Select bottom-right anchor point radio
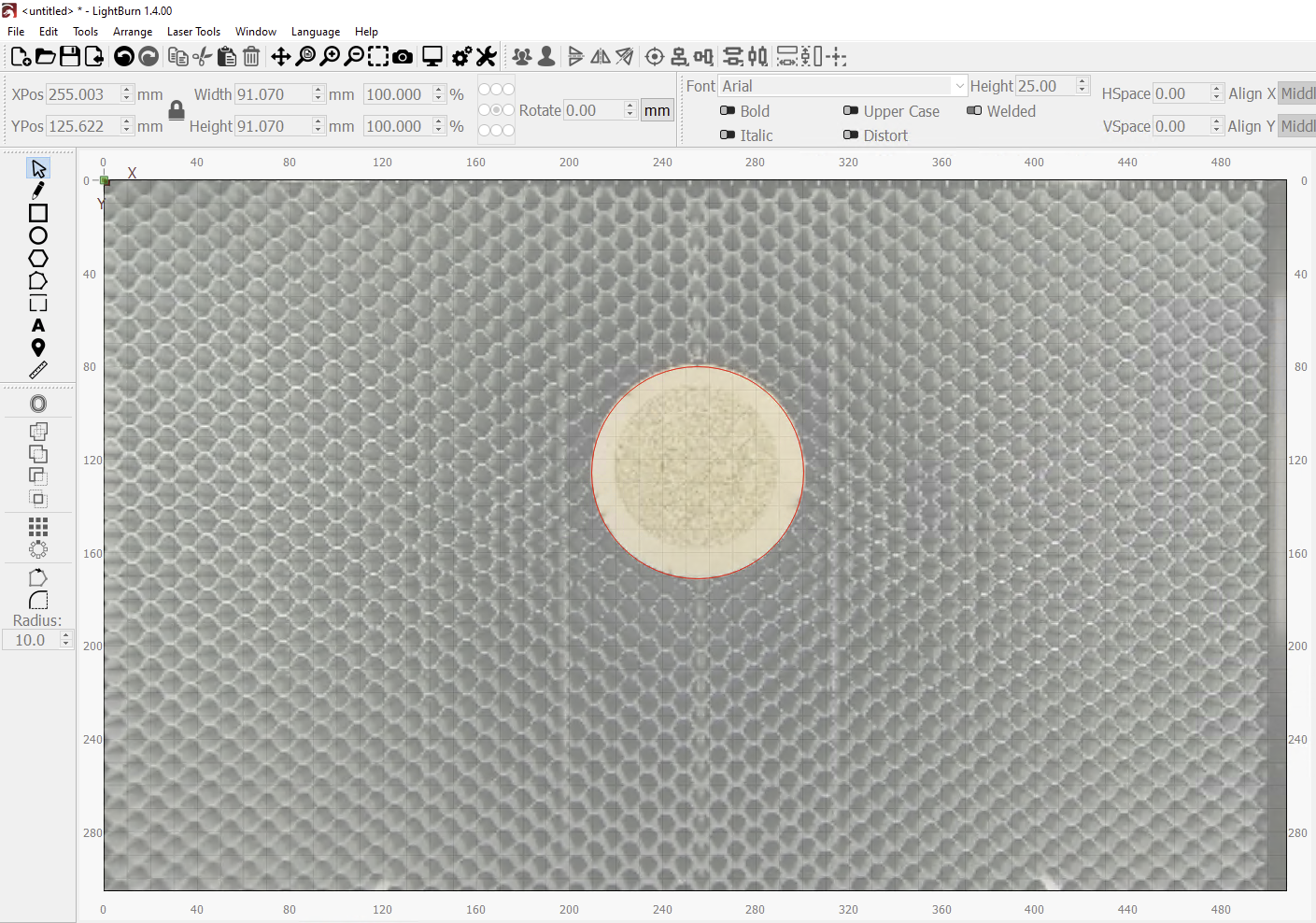Screen dimensions: 1316x923 tap(508, 130)
